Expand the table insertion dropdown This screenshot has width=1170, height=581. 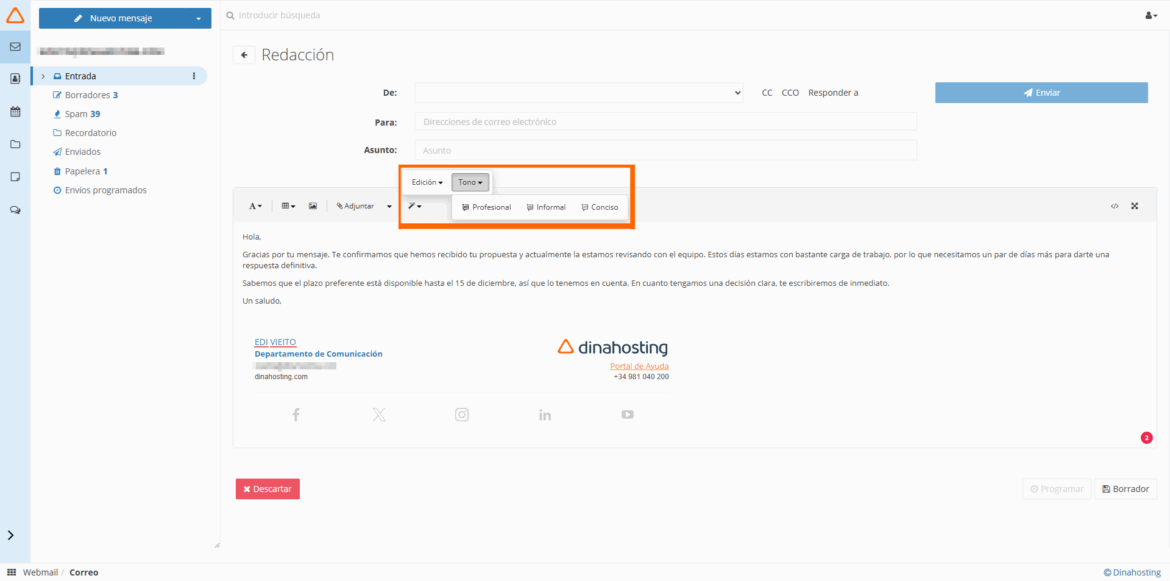coord(287,205)
